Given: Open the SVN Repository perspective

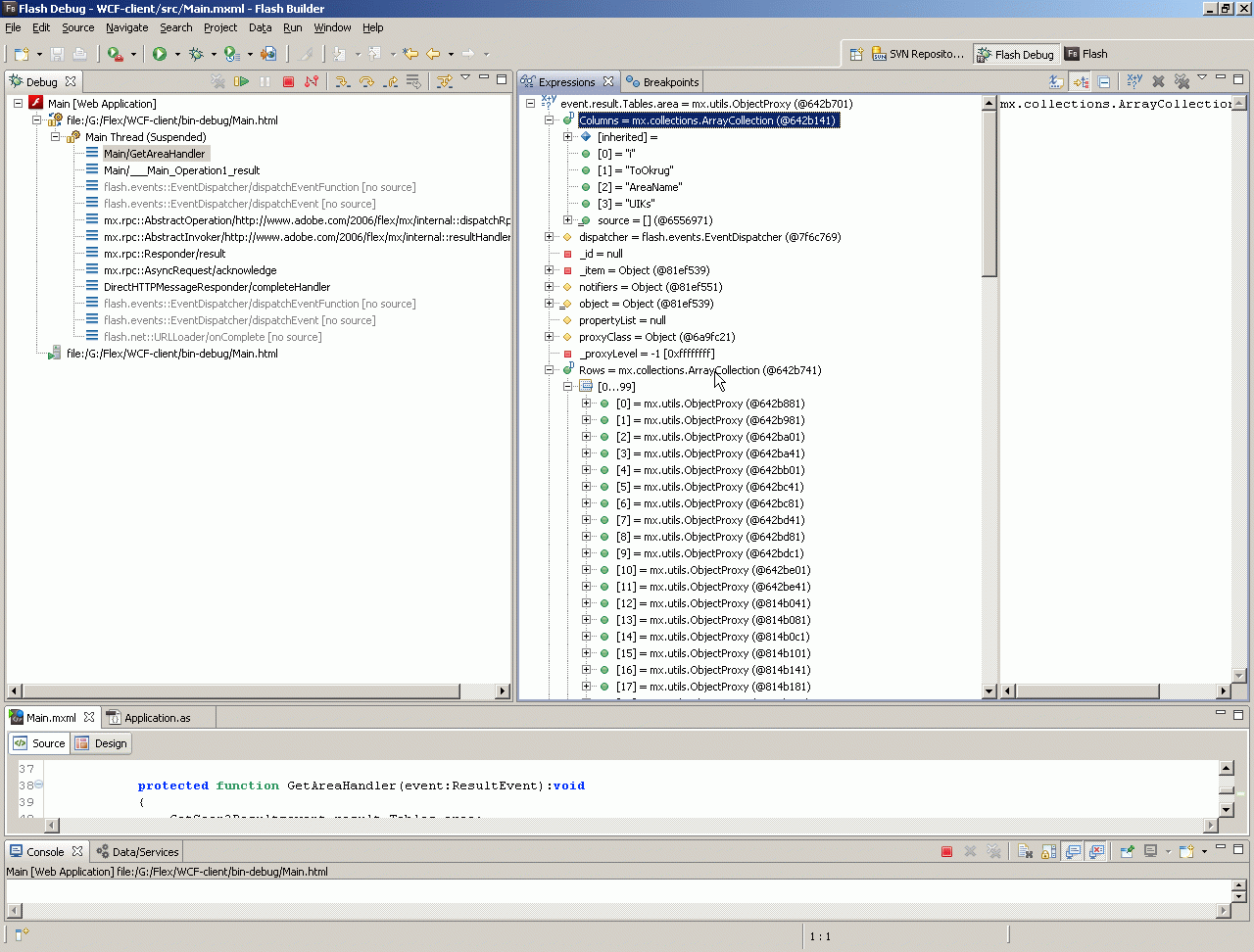Looking at the screenshot, I should (x=918, y=54).
